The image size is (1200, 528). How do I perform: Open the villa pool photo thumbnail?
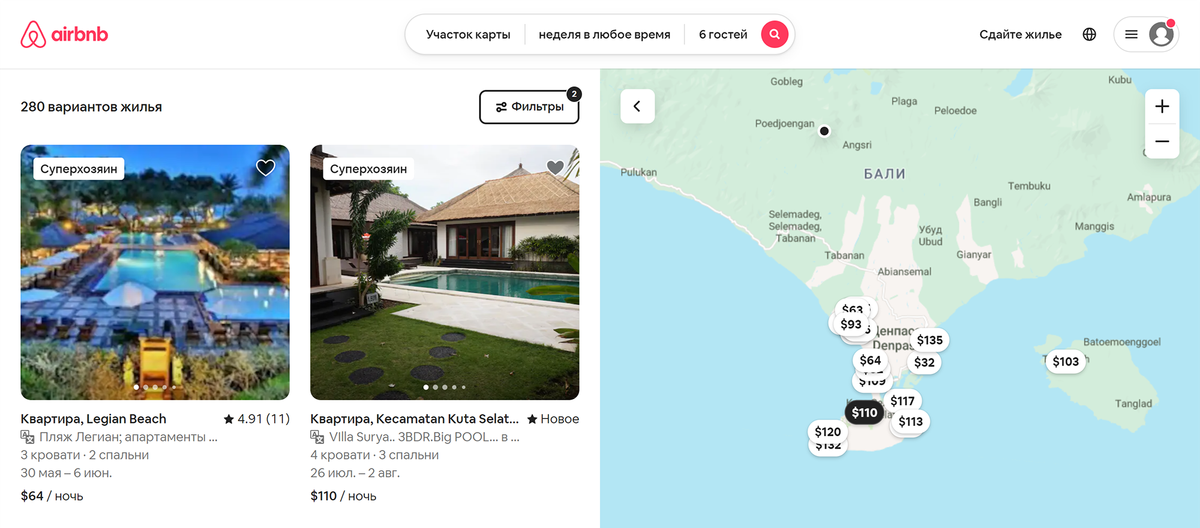[x=445, y=272]
